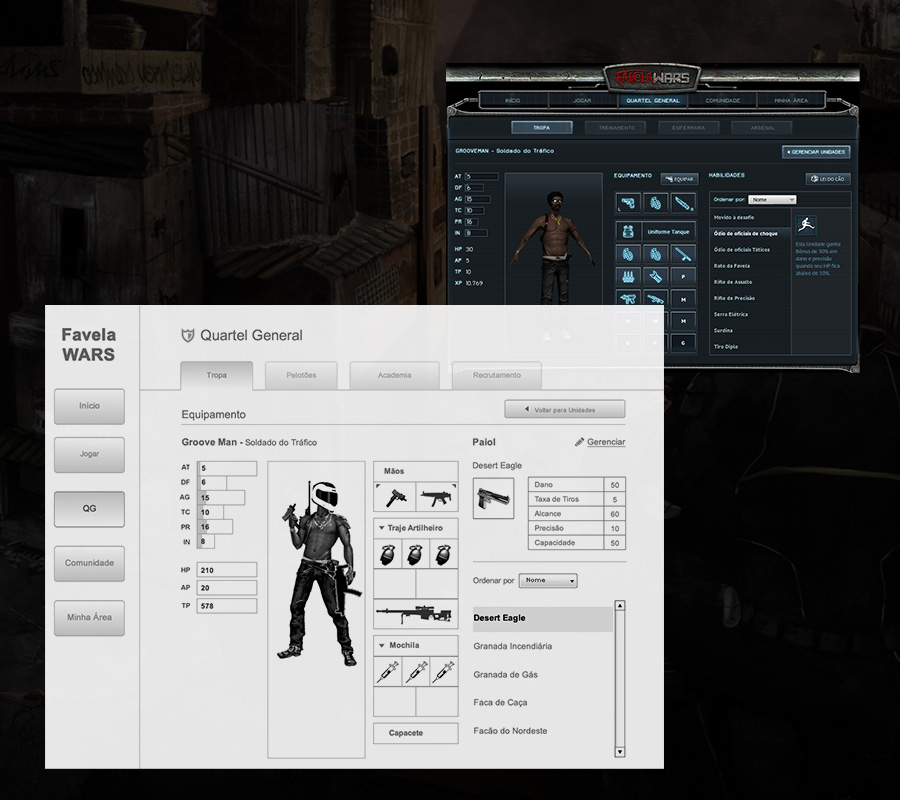Image resolution: width=900 pixels, height=800 pixels.
Task: Select the submachine gun in Mãos slot
Action: [x=437, y=496]
